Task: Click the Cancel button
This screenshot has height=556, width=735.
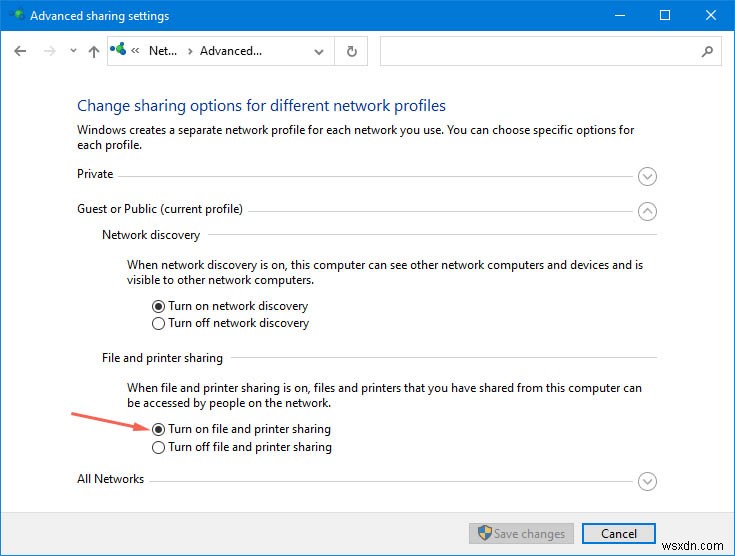Action: [x=619, y=533]
